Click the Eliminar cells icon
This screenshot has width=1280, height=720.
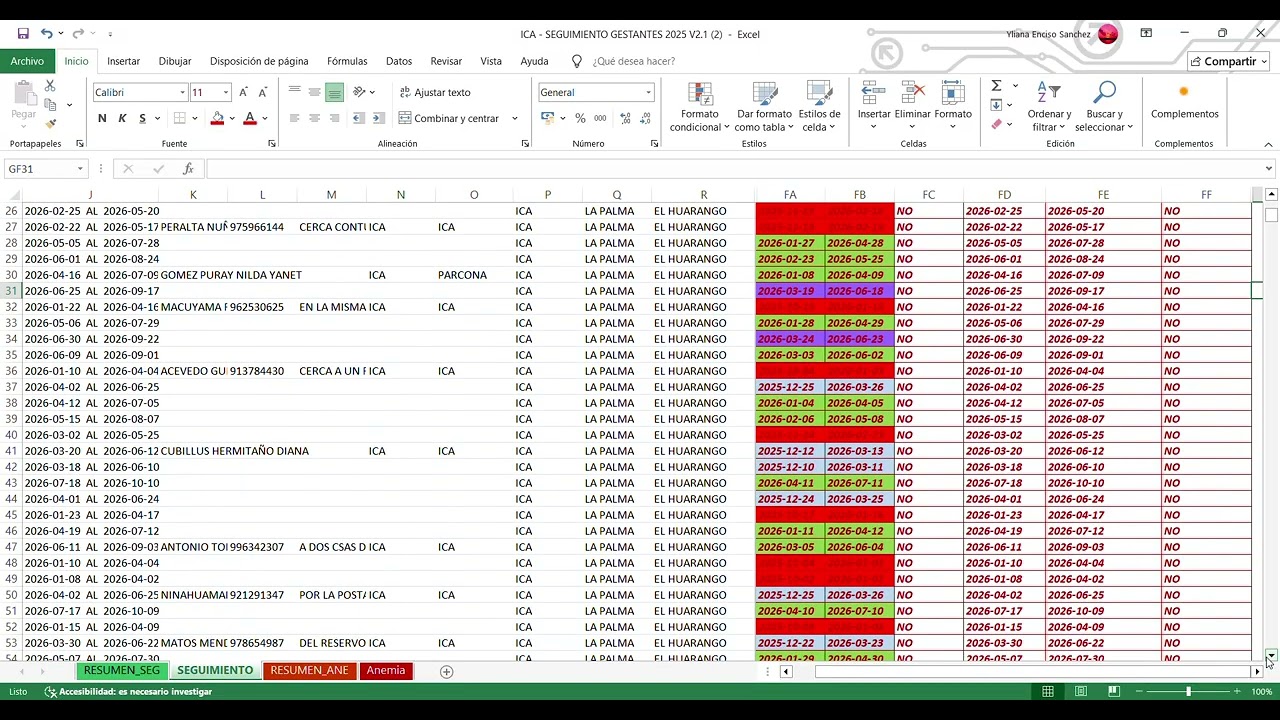click(913, 107)
